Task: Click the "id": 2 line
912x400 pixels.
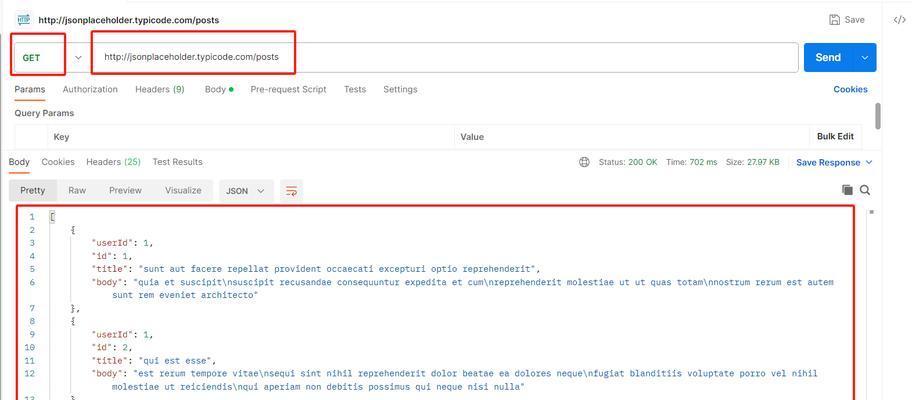Action: tap(112, 348)
